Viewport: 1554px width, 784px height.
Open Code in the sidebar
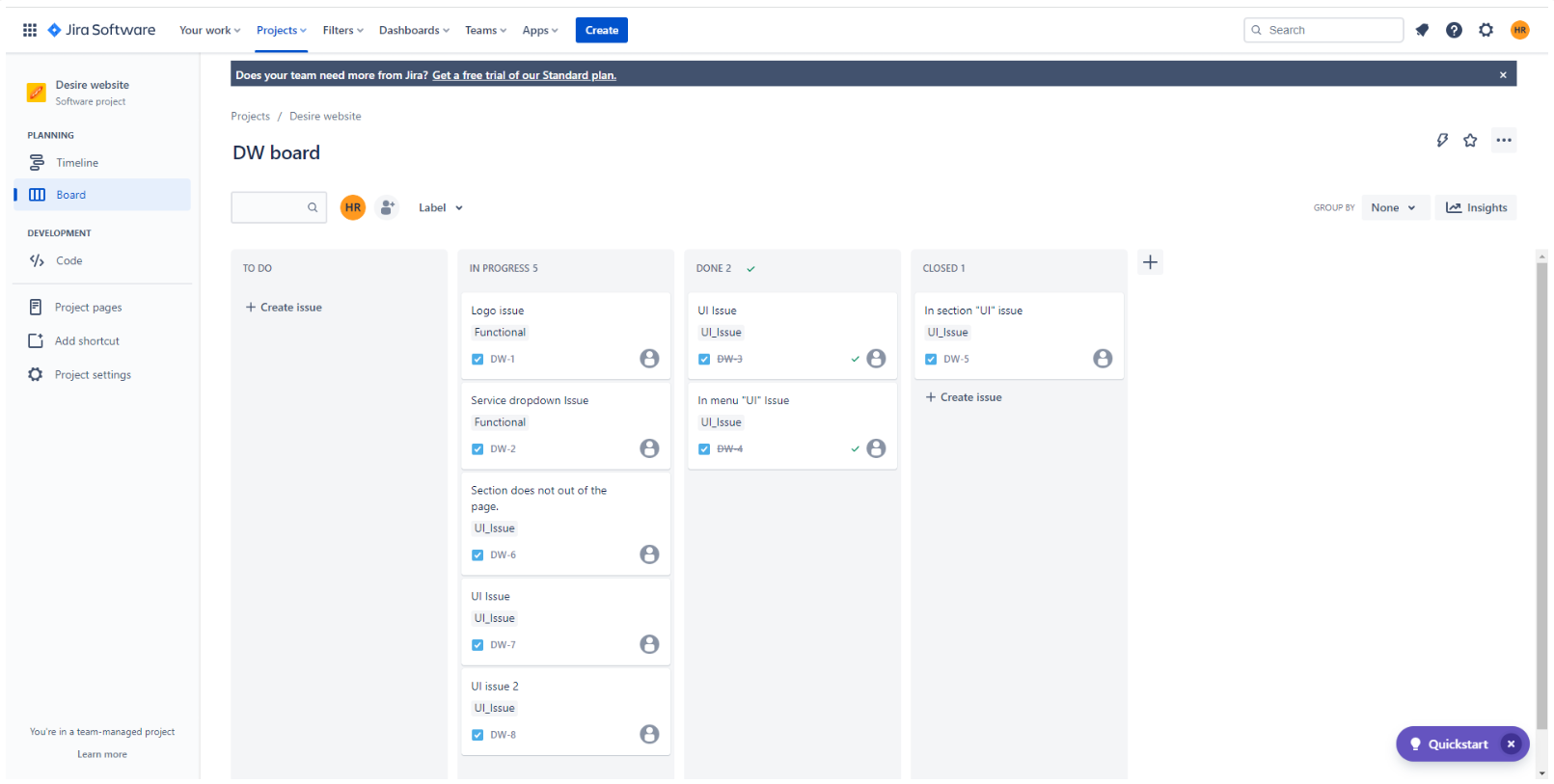[x=102, y=260]
